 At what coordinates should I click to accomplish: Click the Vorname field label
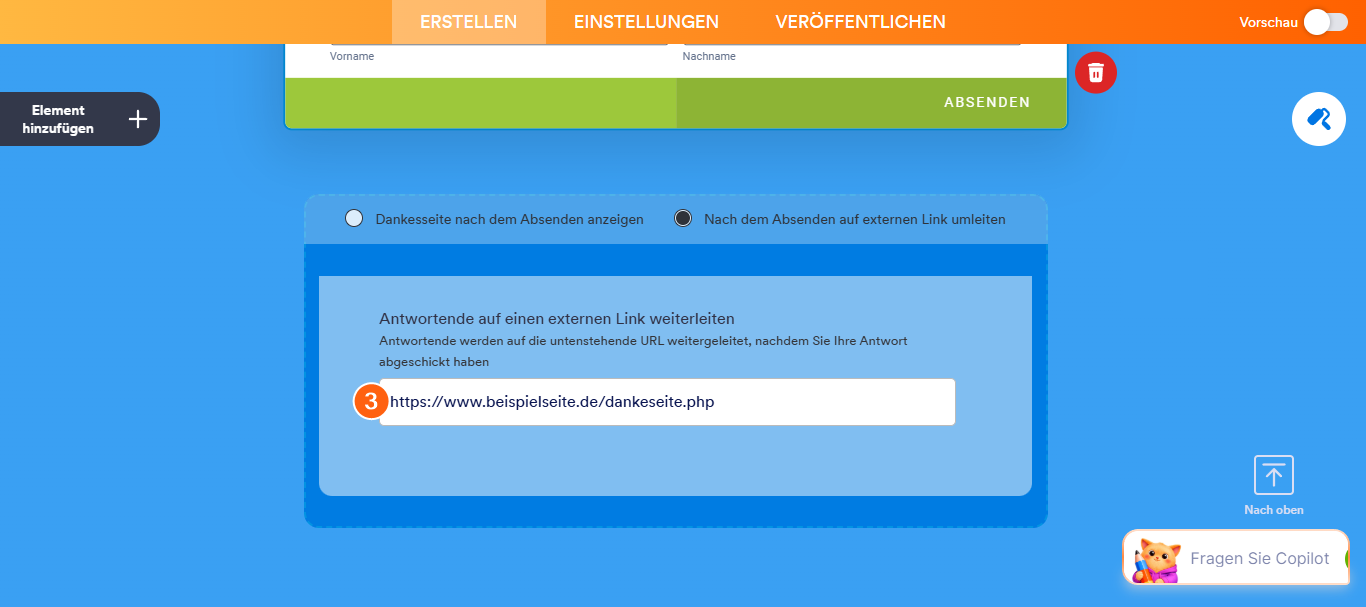(352, 57)
